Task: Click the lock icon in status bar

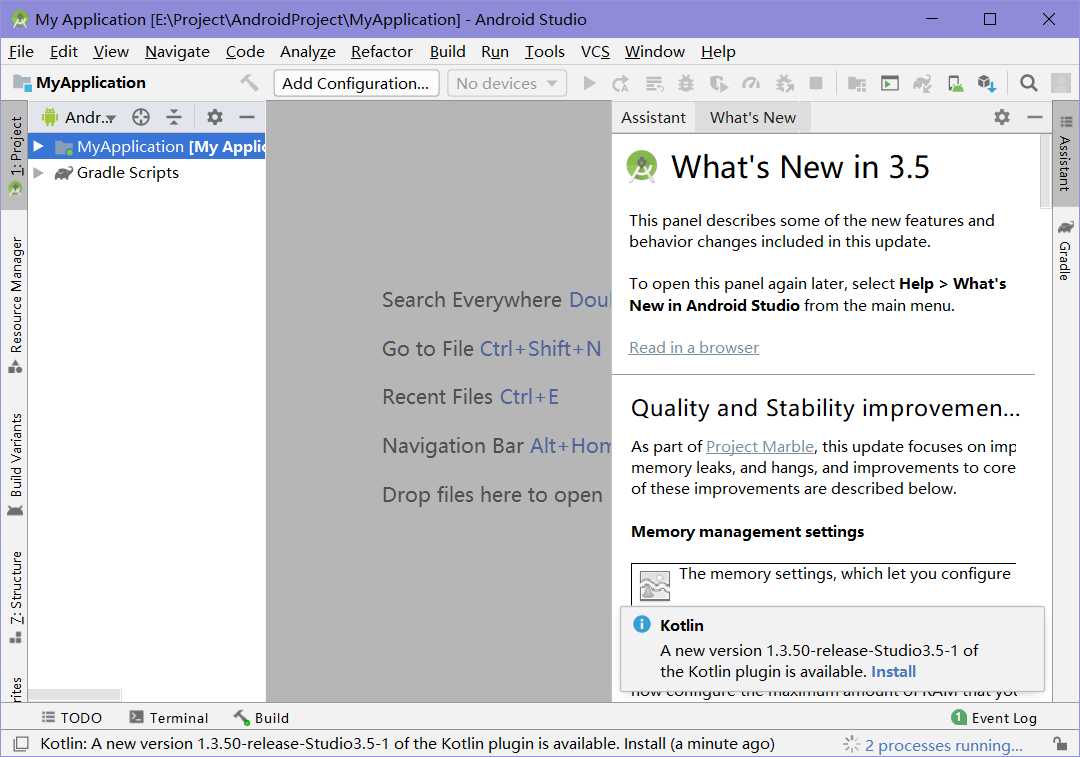Action: 1061,744
